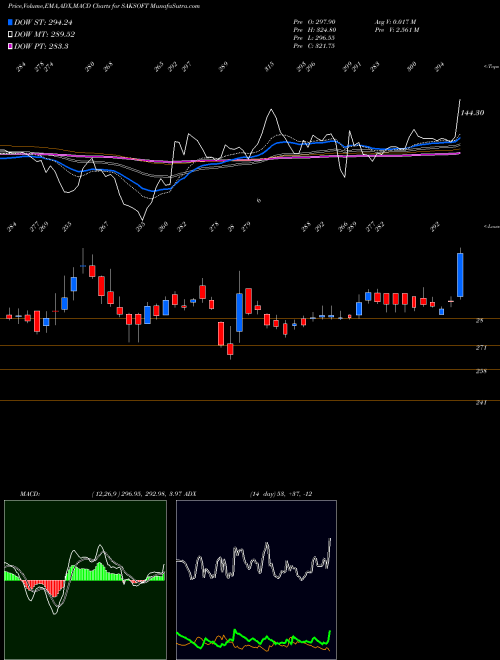Click the white DOW MT legend swatch

(10, 35)
